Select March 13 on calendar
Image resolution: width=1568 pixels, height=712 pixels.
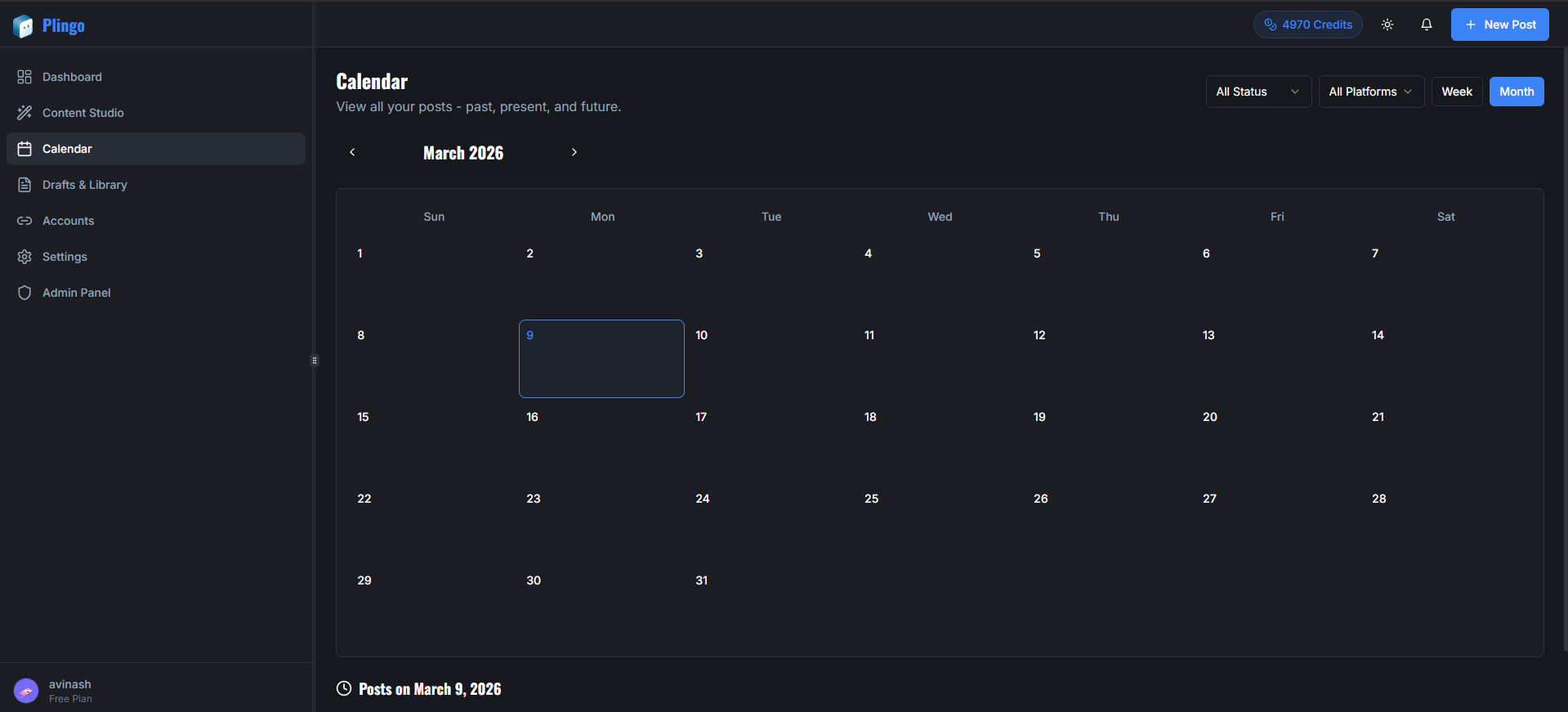(x=1279, y=359)
